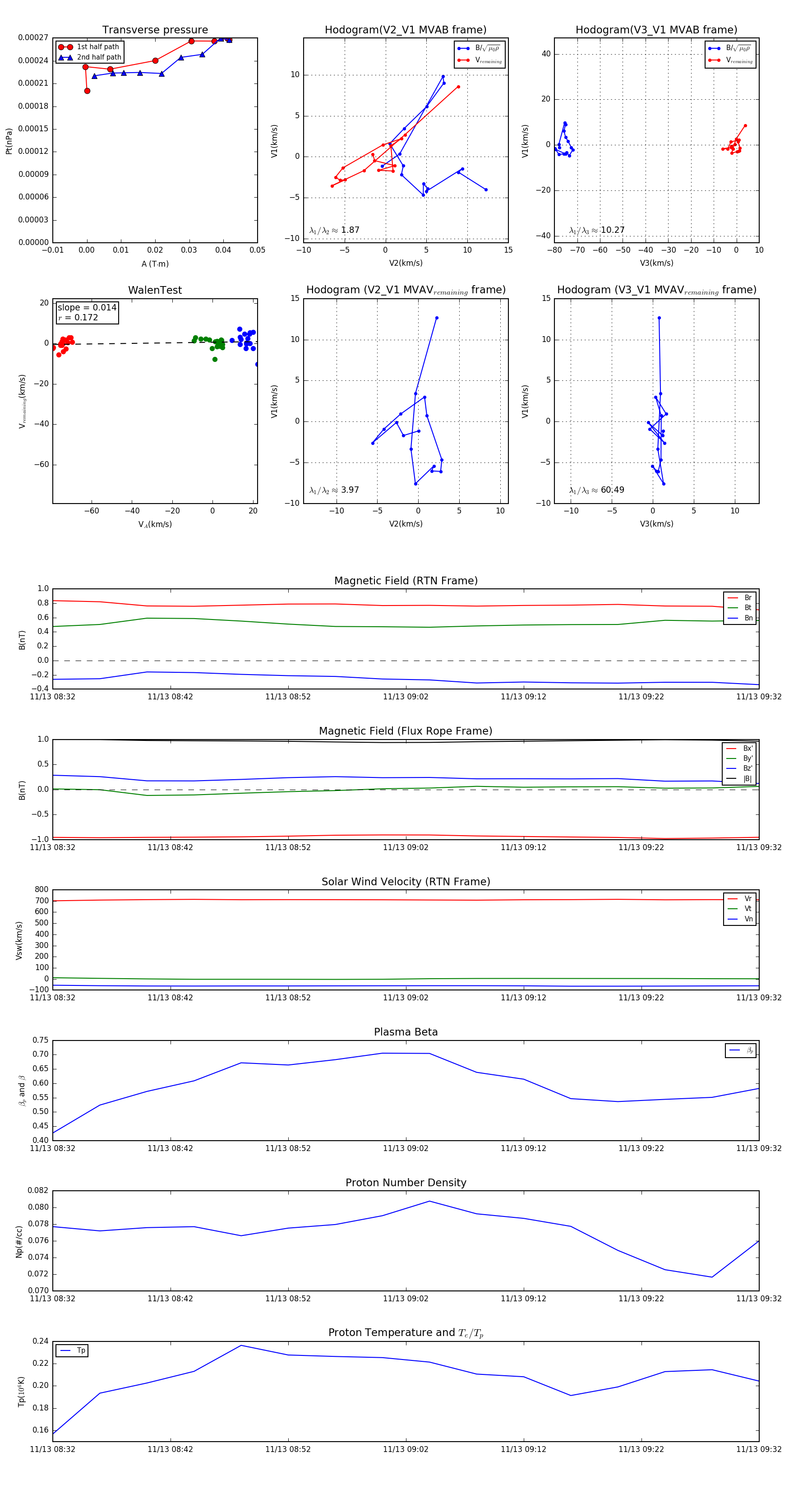Screen dimensions: 812x1489
Task: Click the λ1/λ3 ≈ 60.49 annotation
Action: (596, 490)
